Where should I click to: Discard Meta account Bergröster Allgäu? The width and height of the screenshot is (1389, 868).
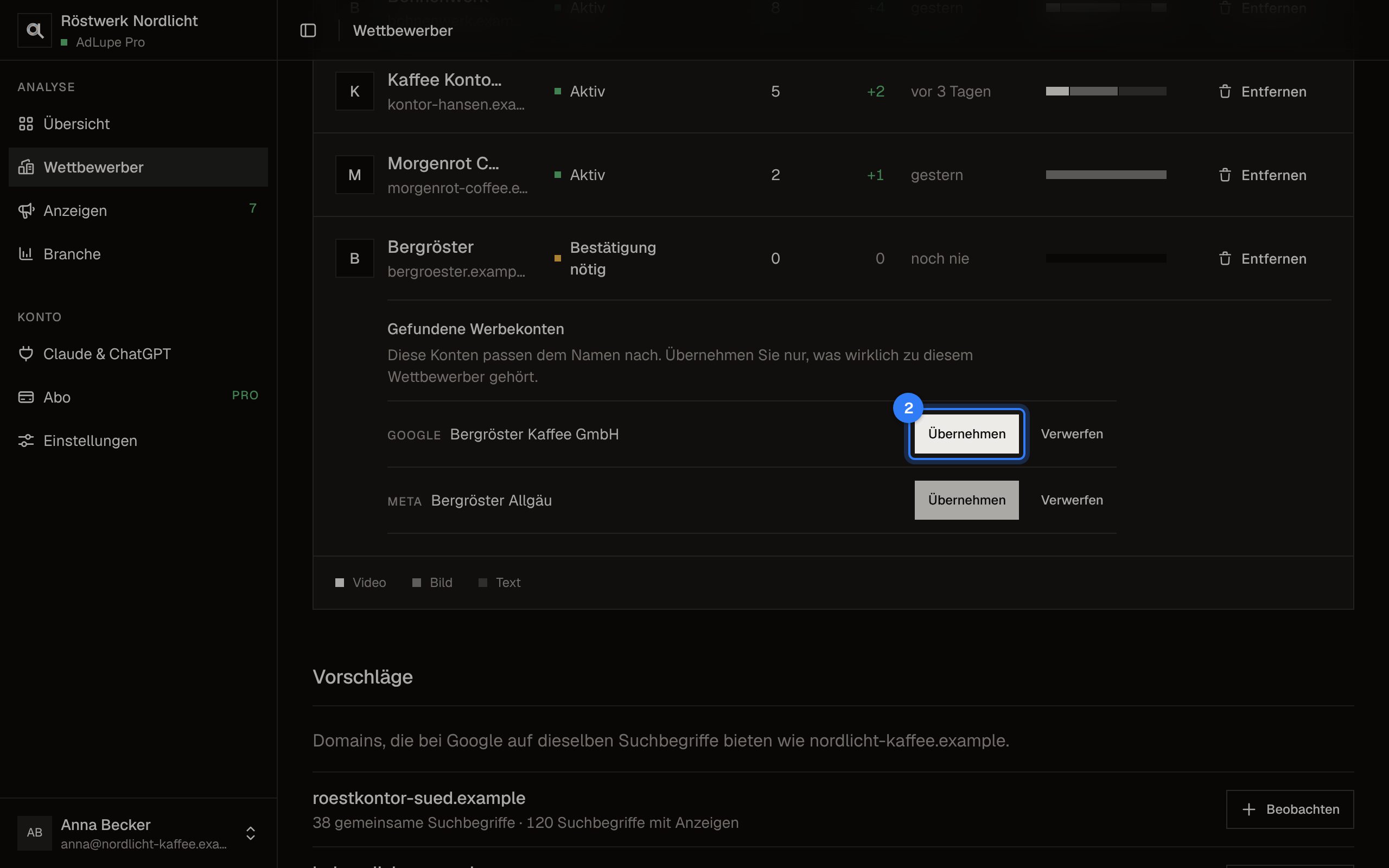pos(1072,500)
